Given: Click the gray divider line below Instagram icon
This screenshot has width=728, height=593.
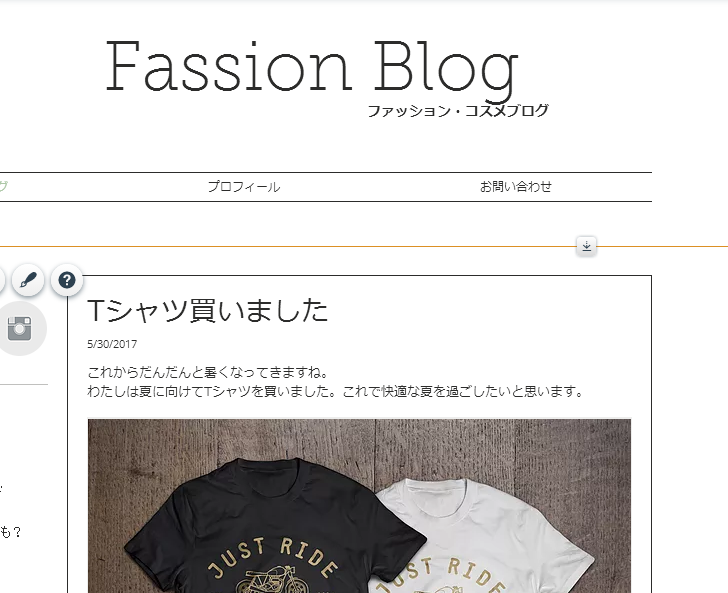Looking at the screenshot, I should pyautogui.click(x=23, y=384).
